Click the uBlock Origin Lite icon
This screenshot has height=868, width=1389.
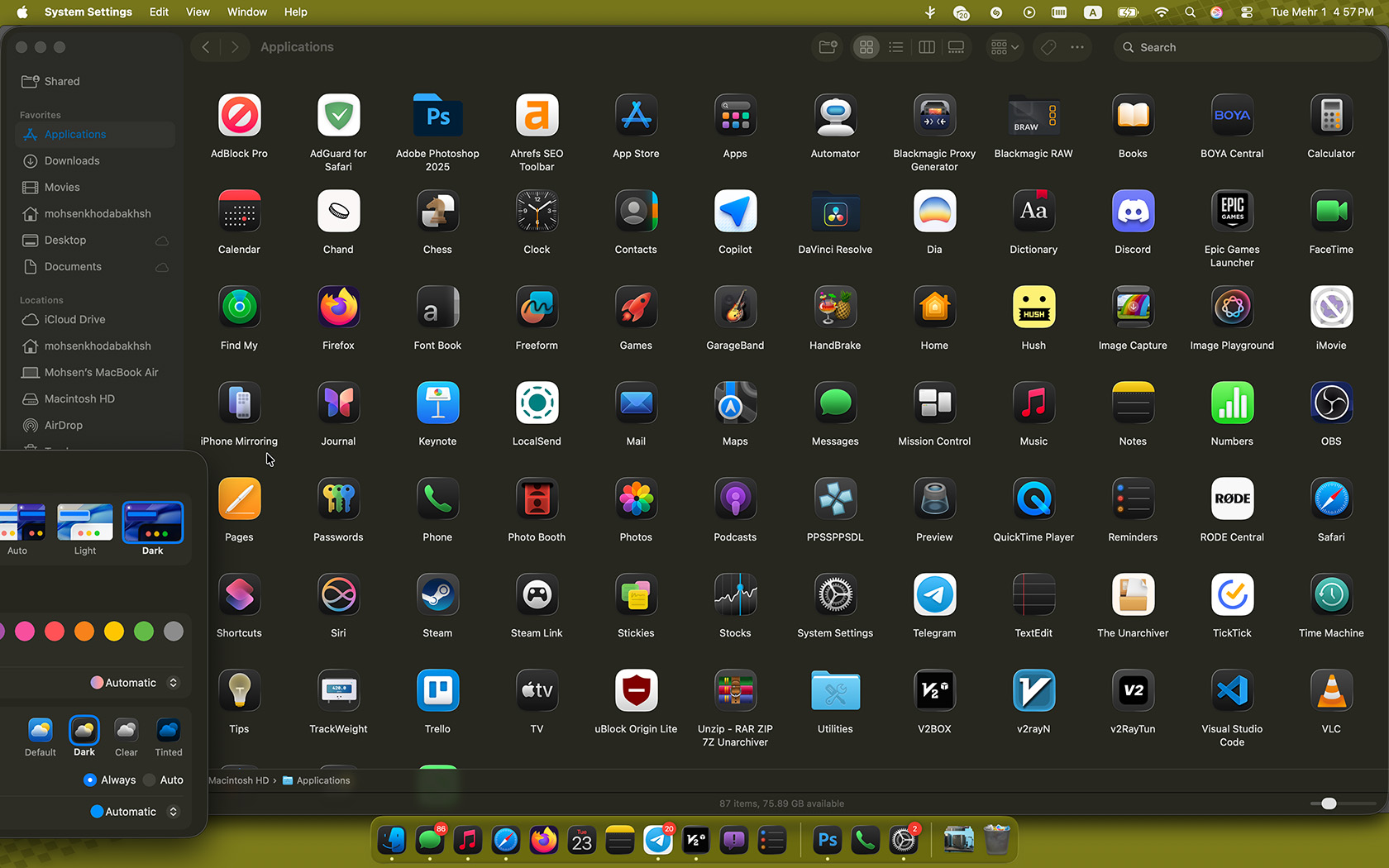point(636,691)
